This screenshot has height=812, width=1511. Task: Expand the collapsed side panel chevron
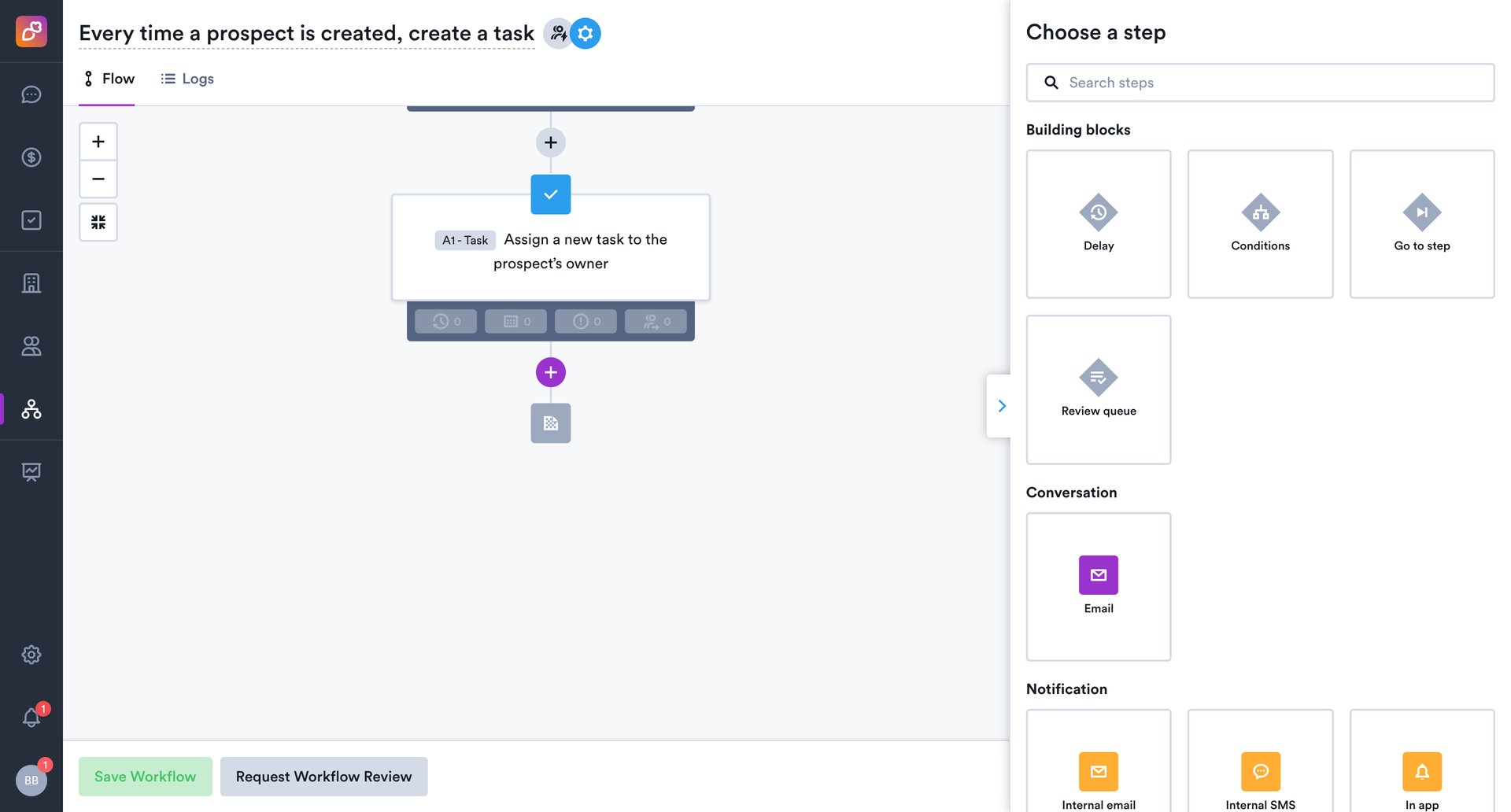1001,405
